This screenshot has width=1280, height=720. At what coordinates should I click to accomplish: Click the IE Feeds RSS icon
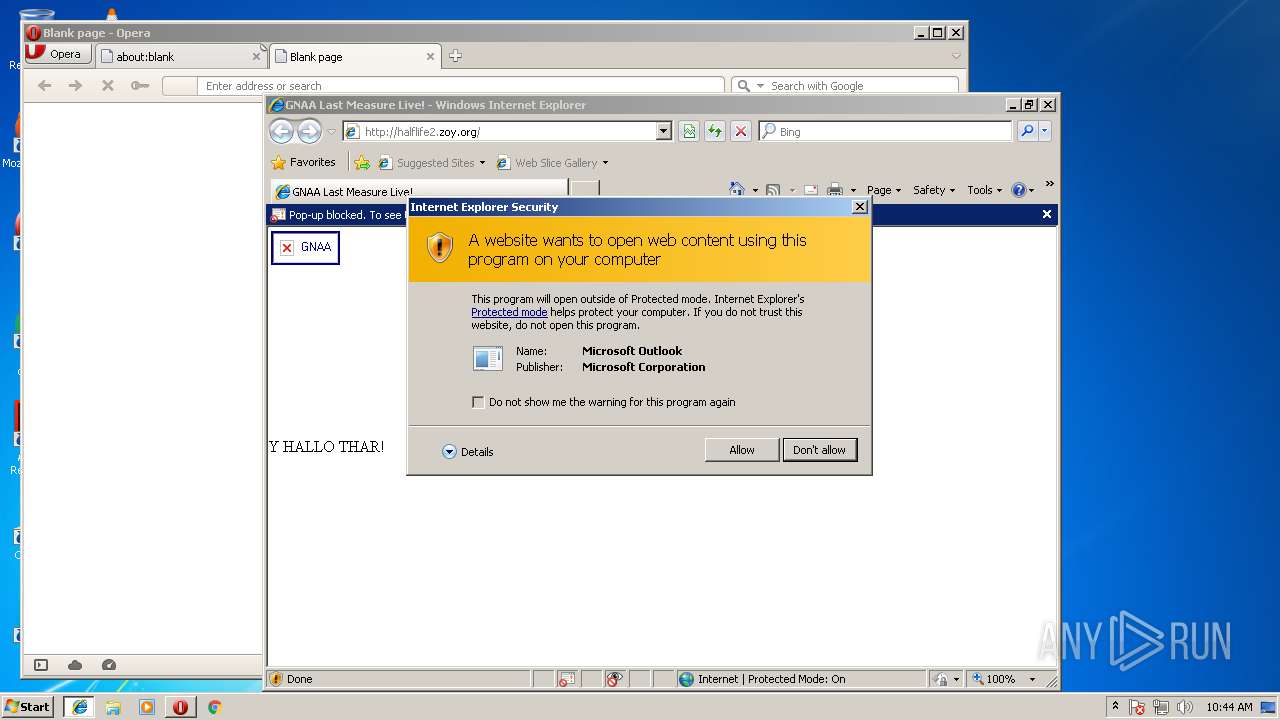click(x=773, y=190)
